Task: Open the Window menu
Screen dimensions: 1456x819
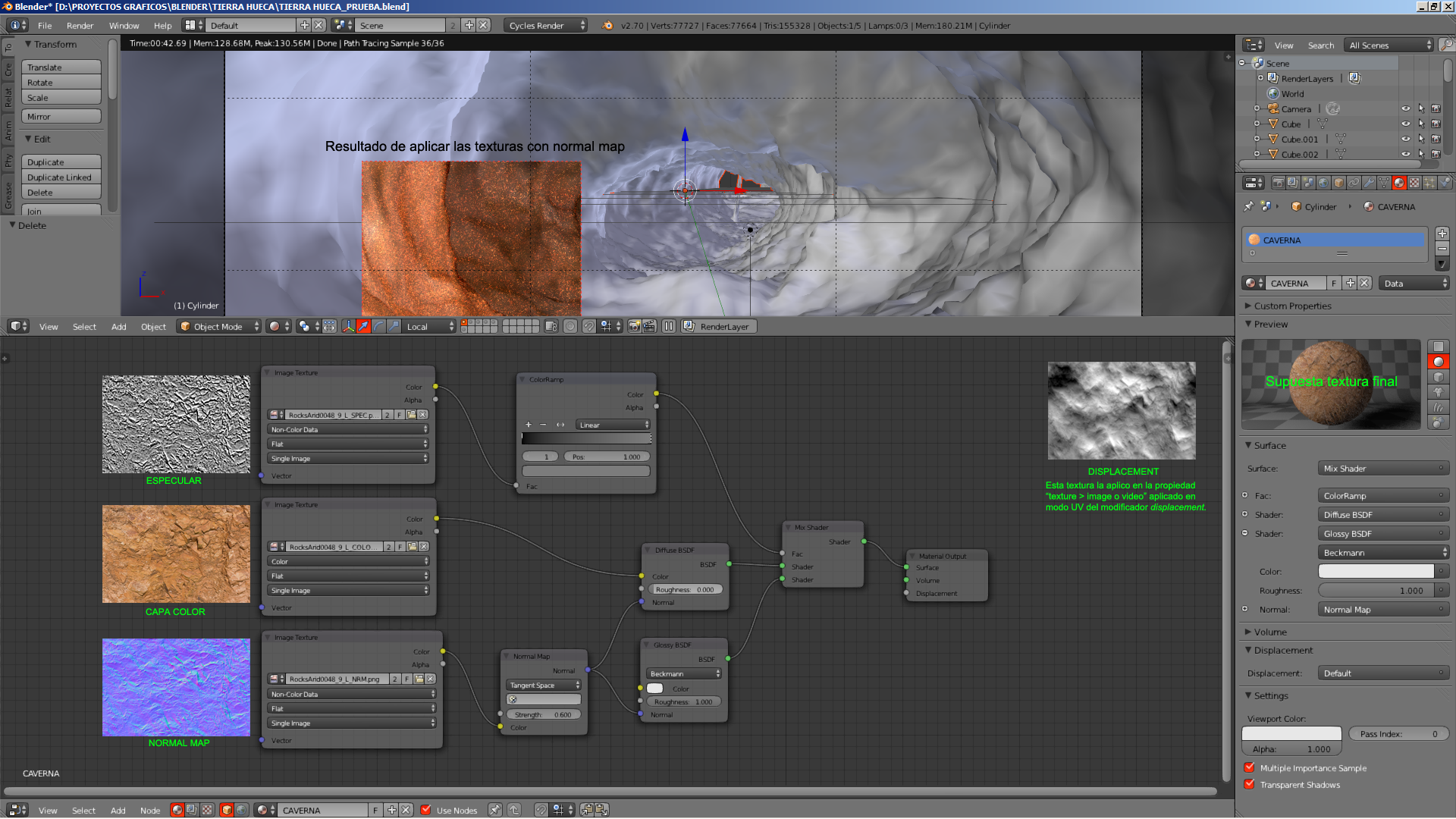Action: pyautogui.click(x=124, y=25)
